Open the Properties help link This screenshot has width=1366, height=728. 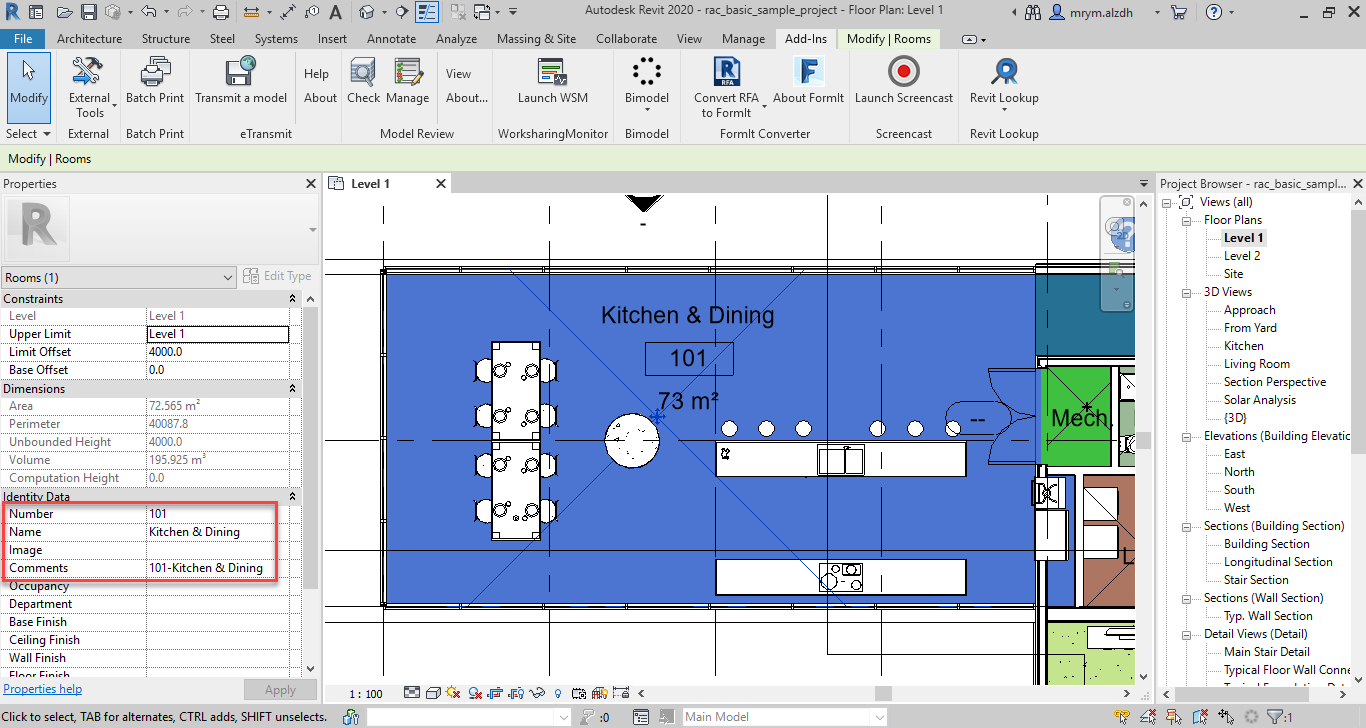(x=43, y=689)
